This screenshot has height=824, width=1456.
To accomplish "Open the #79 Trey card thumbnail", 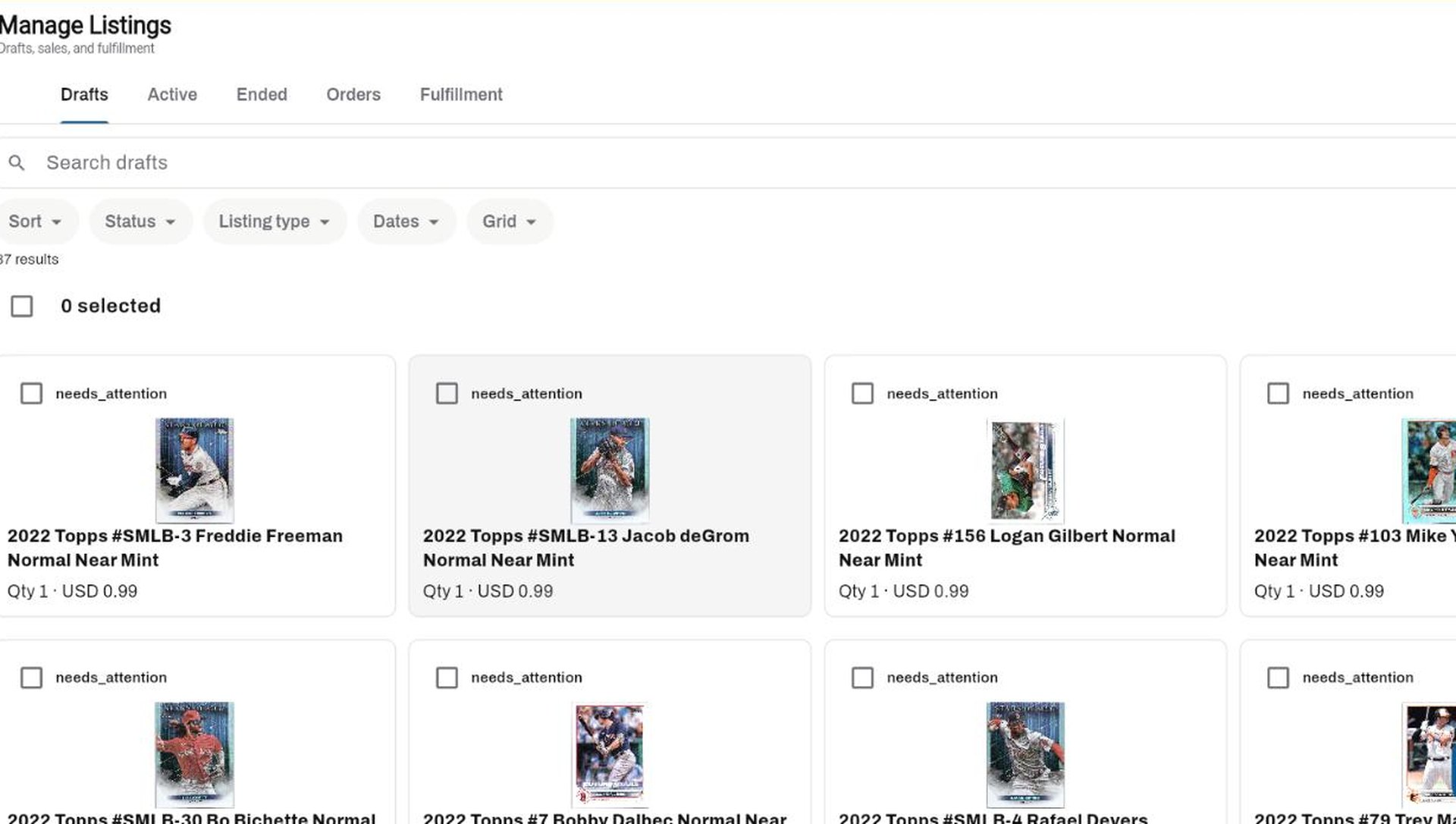I will point(1429,754).
